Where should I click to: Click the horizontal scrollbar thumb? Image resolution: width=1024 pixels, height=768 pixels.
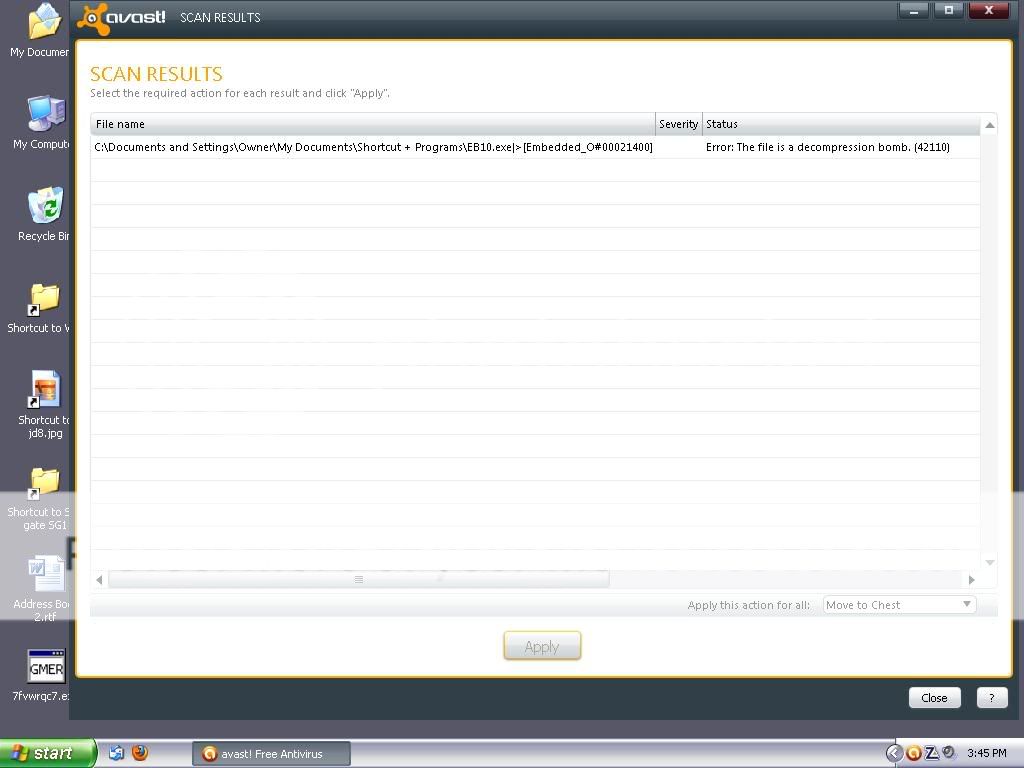(x=359, y=579)
